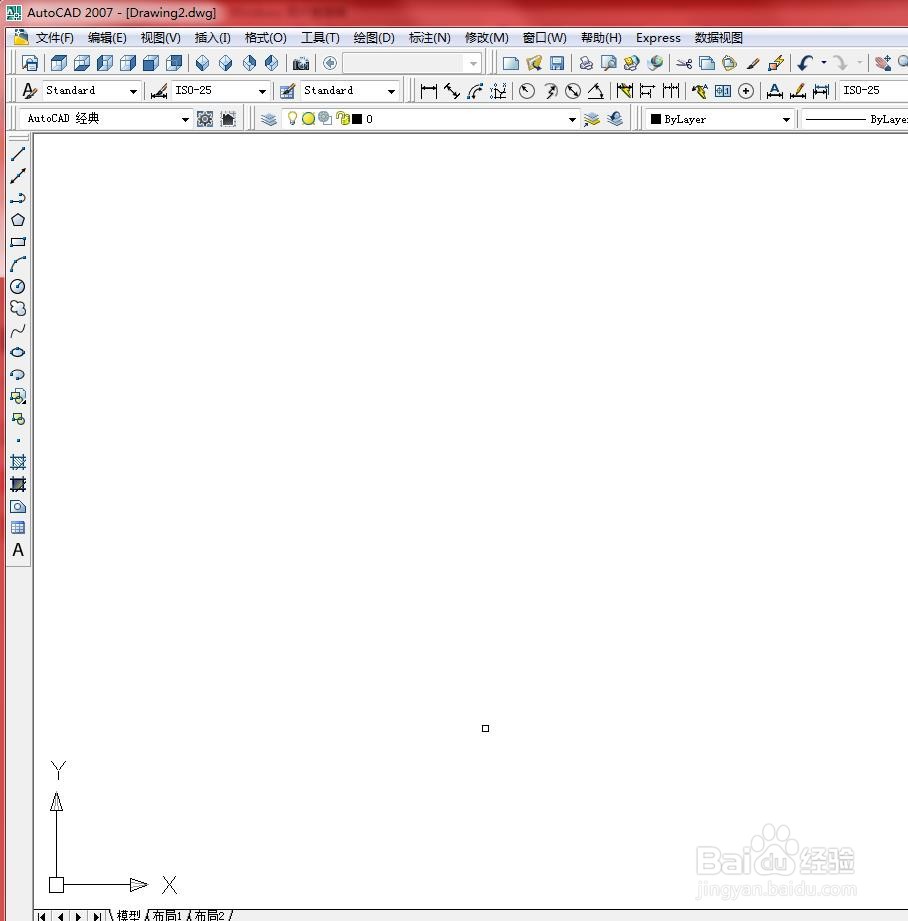Viewport: 908px width, 921px height.
Task: Click the last tab arrow button
Action: (96, 916)
